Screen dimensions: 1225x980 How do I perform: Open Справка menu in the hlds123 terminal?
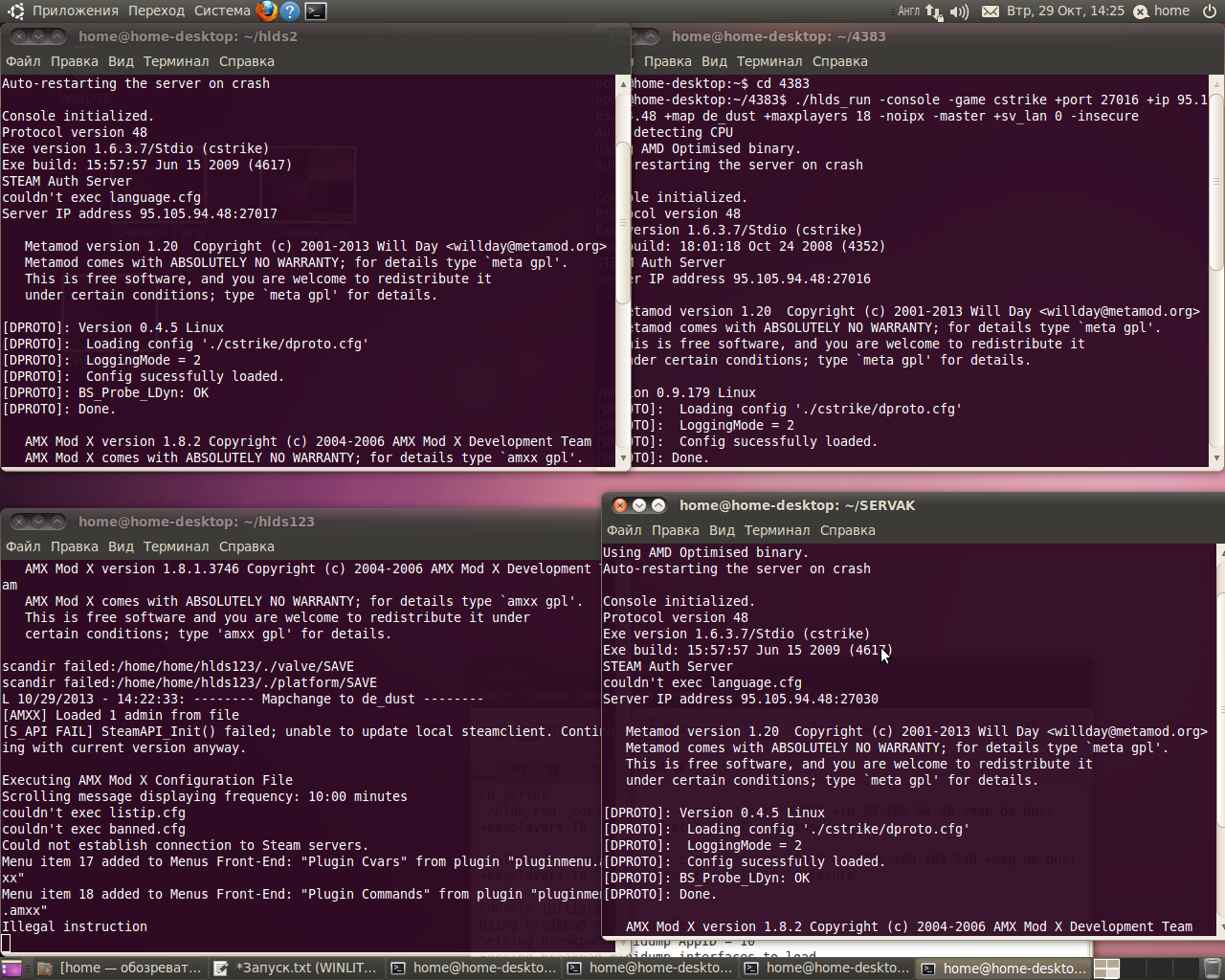coord(247,546)
